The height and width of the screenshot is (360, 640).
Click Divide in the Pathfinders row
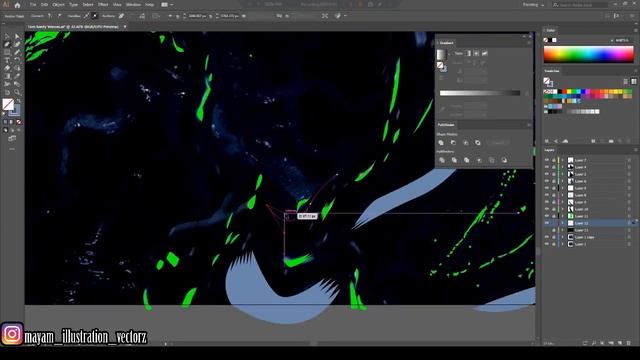coord(442,160)
